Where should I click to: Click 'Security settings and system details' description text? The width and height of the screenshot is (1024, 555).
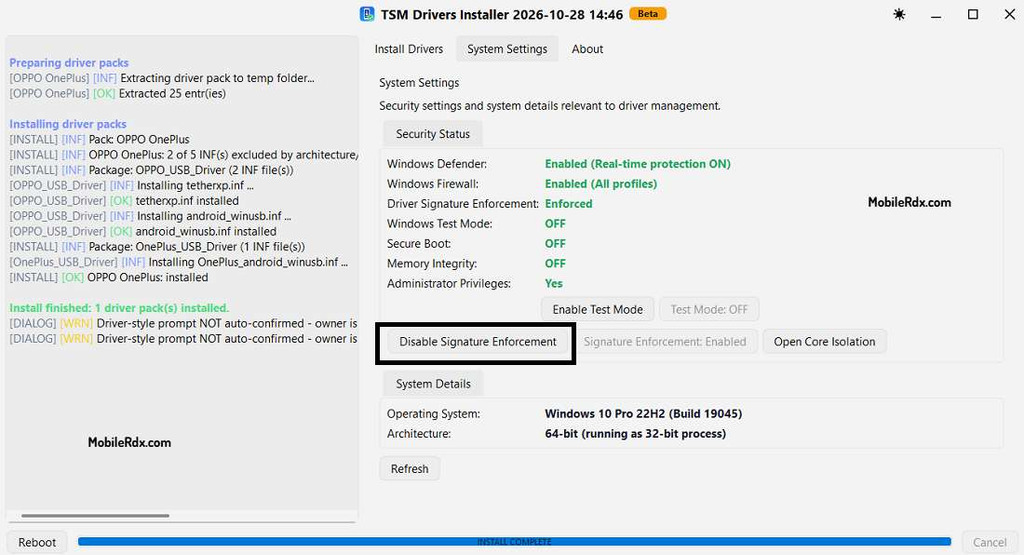click(549, 106)
